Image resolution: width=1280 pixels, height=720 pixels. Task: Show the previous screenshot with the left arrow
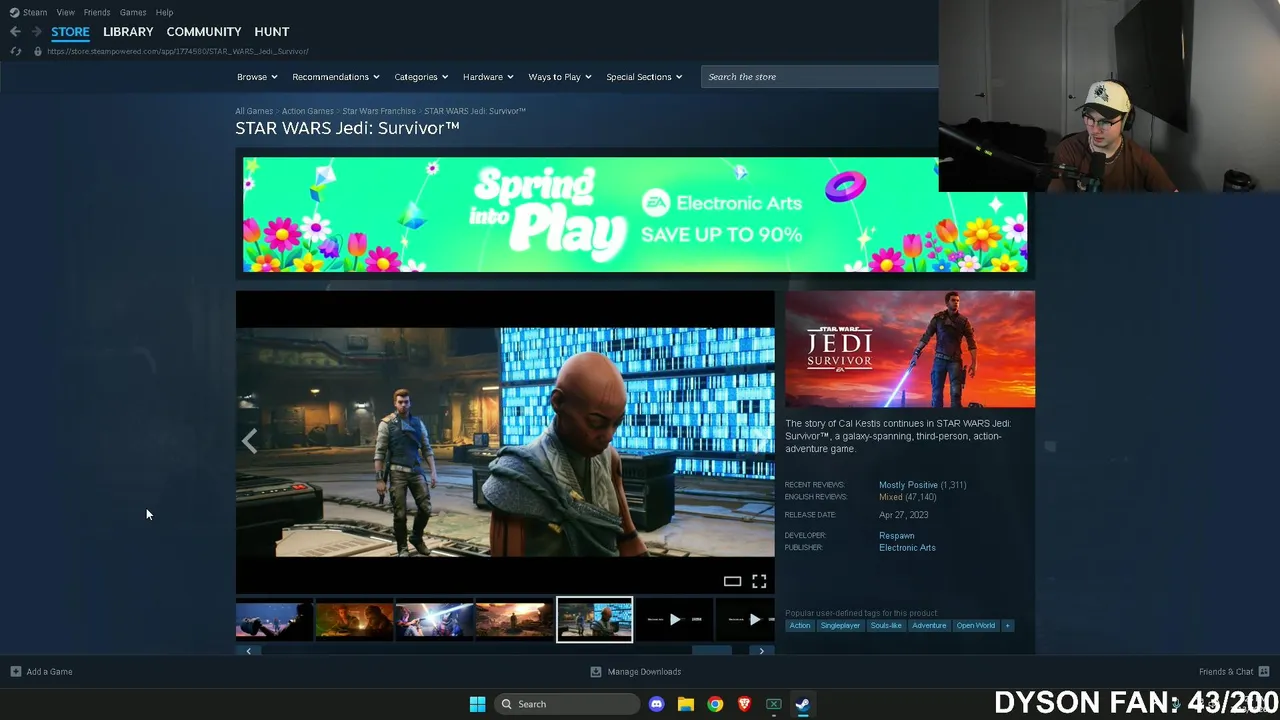coord(249,442)
